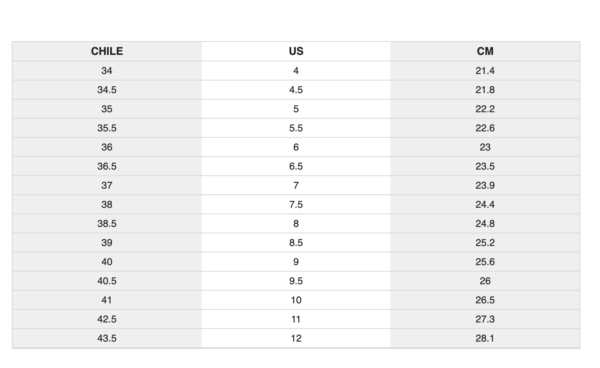Select Chile size 34 cell
This screenshot has height=368, width=600.
point(107,71)
